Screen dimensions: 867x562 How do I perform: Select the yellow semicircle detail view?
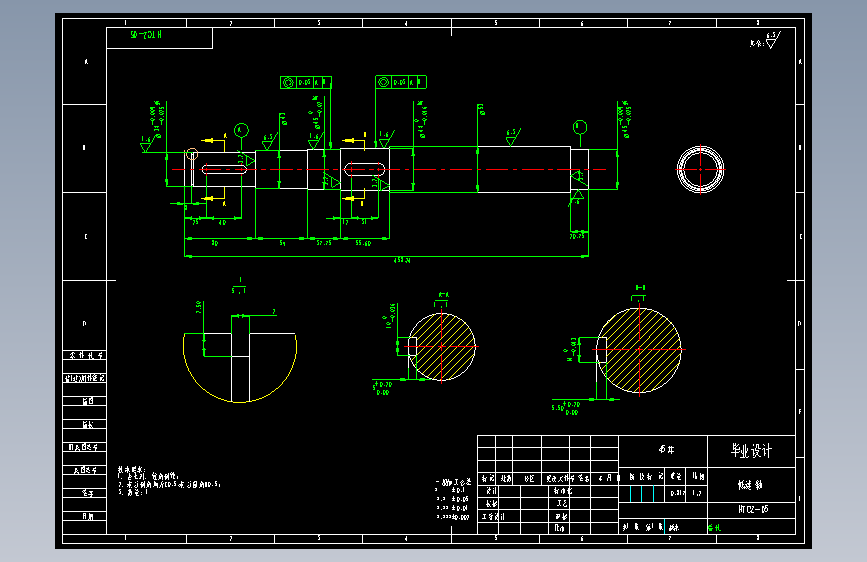240,367
